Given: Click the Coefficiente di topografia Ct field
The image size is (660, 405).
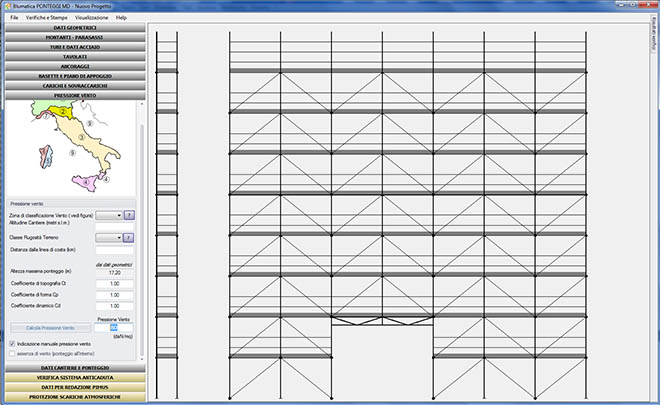Looking at the screenshot, I should 114,284.
